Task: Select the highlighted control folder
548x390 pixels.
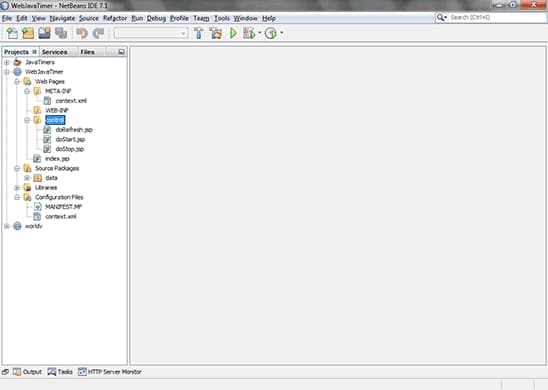Action: click(55, 120)
